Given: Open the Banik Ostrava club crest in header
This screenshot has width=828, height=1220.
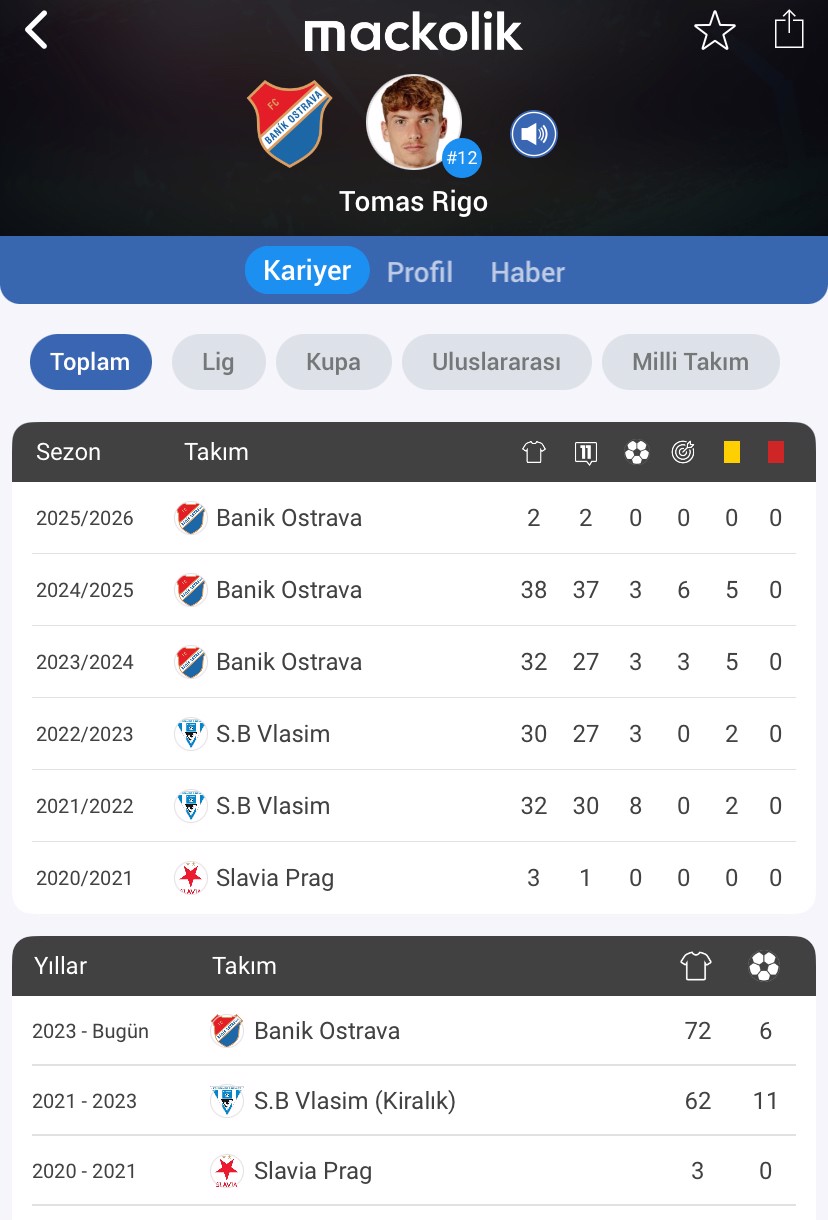Looking at the screenshot, I should (x=290, y=123).
